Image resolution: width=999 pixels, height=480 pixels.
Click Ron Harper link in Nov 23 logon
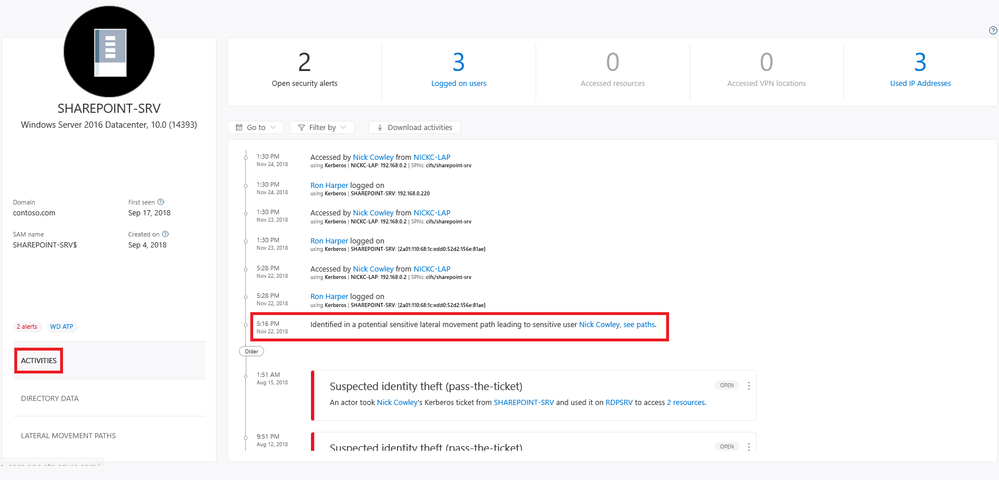click(x=329, y=240)
